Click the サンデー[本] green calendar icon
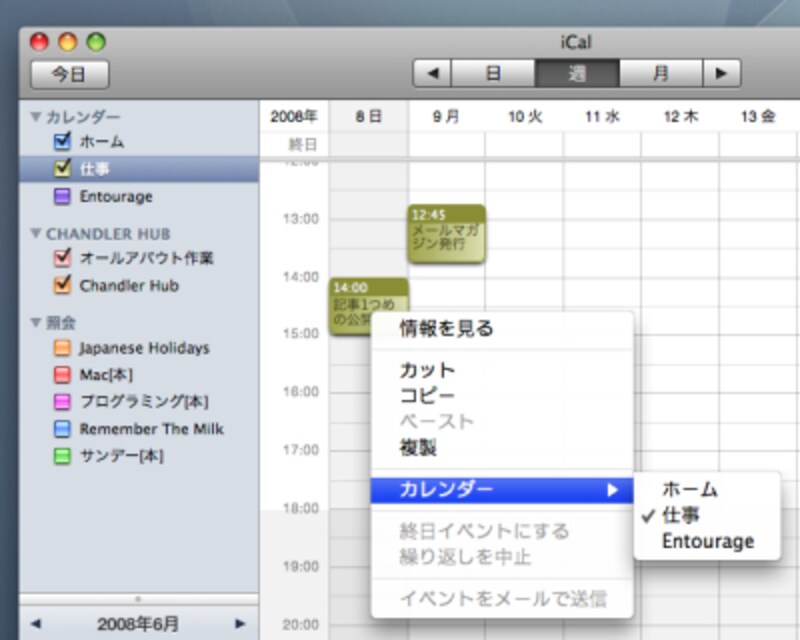 62,456
